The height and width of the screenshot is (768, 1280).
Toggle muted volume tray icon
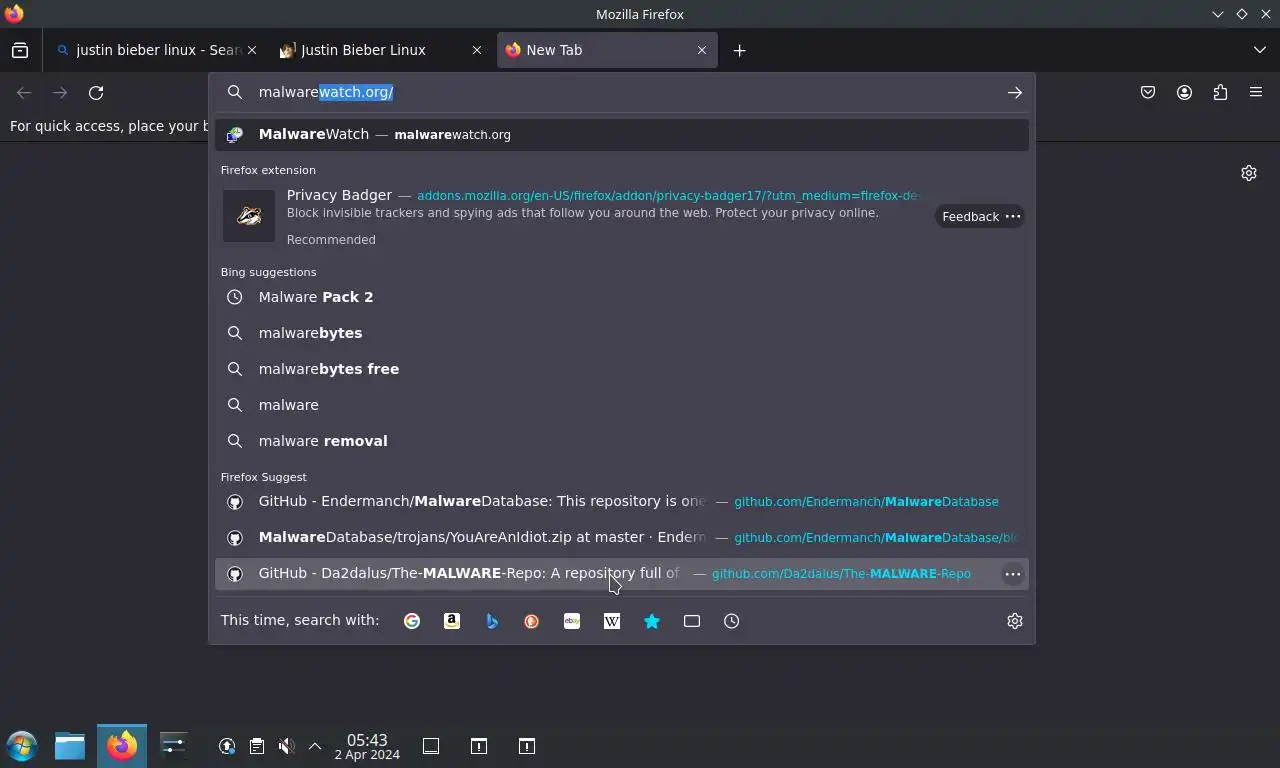click(286, 746)
